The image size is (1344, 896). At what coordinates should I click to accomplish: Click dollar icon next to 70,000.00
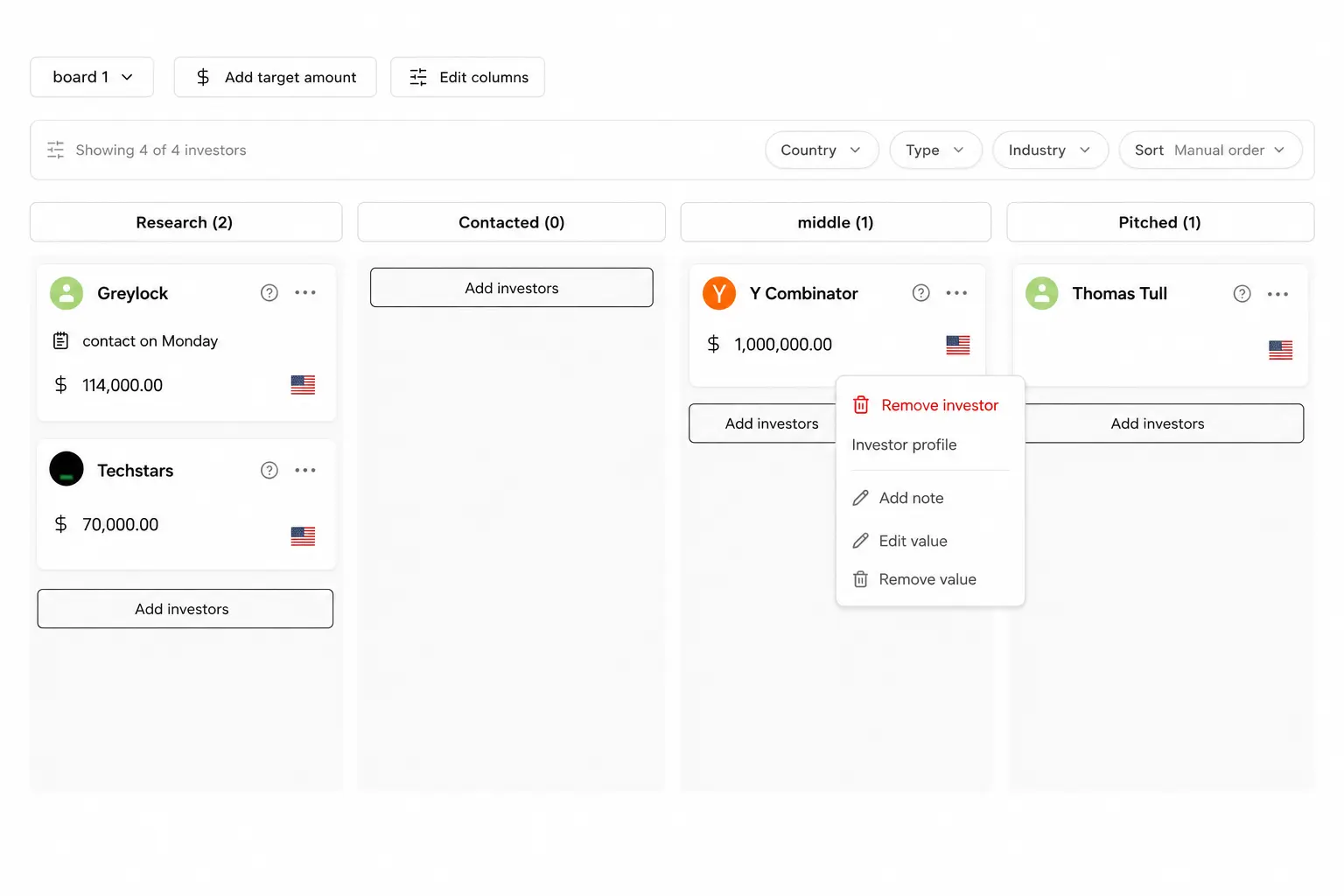tap(60, 524)
